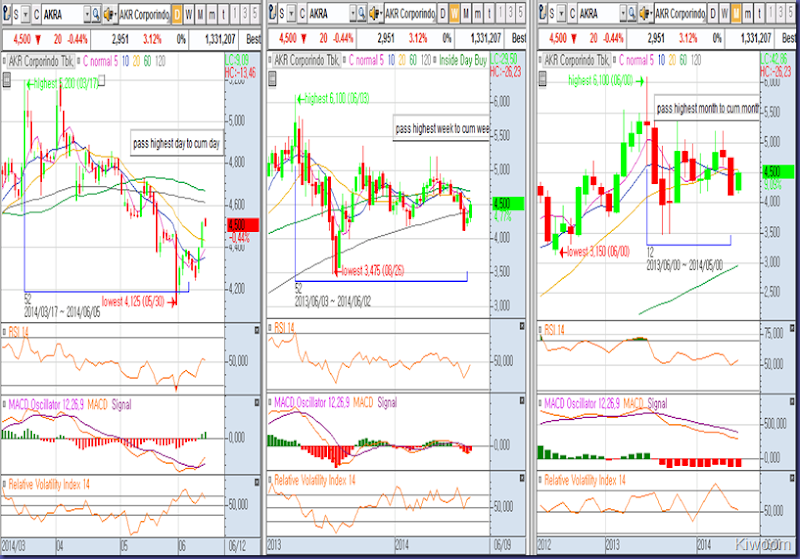Click tick (t) button in right chart
The height and width of the screenshot is (559, 800).
tap(759, 14)
